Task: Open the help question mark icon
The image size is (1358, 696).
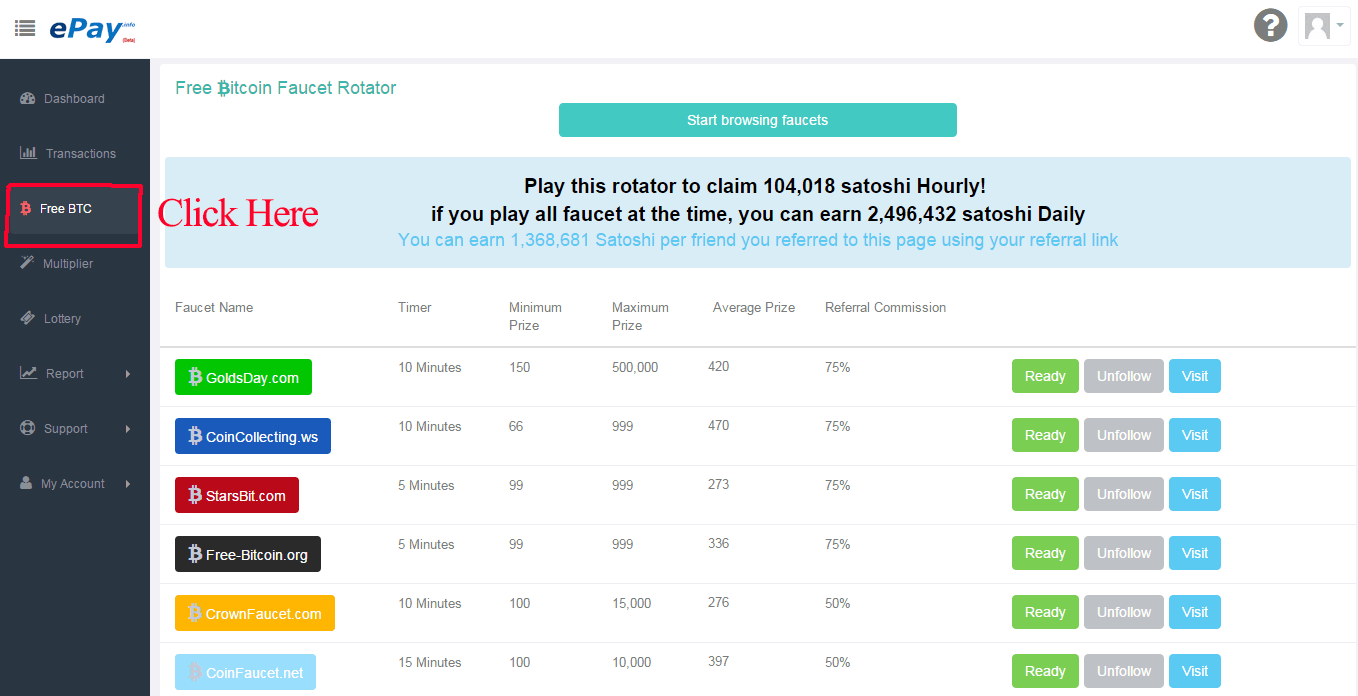Action: click(x=1271, y=25)
